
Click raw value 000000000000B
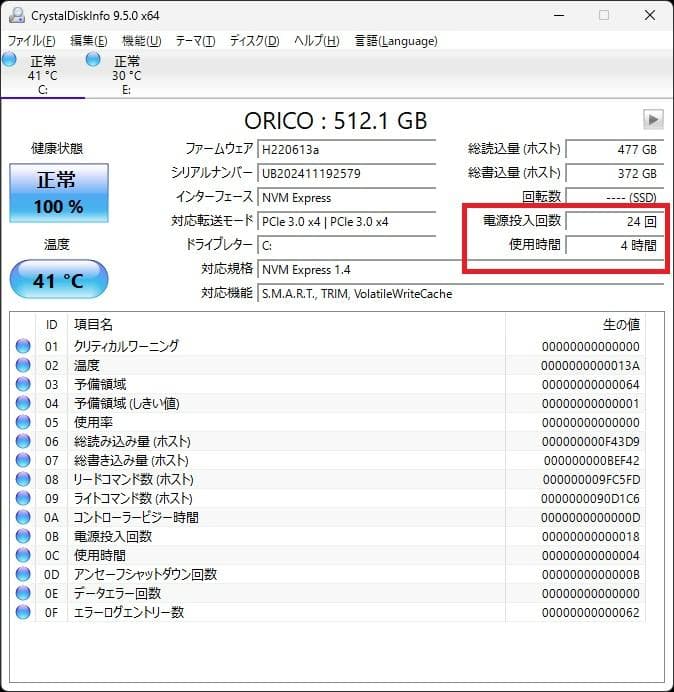click(591, 574)
